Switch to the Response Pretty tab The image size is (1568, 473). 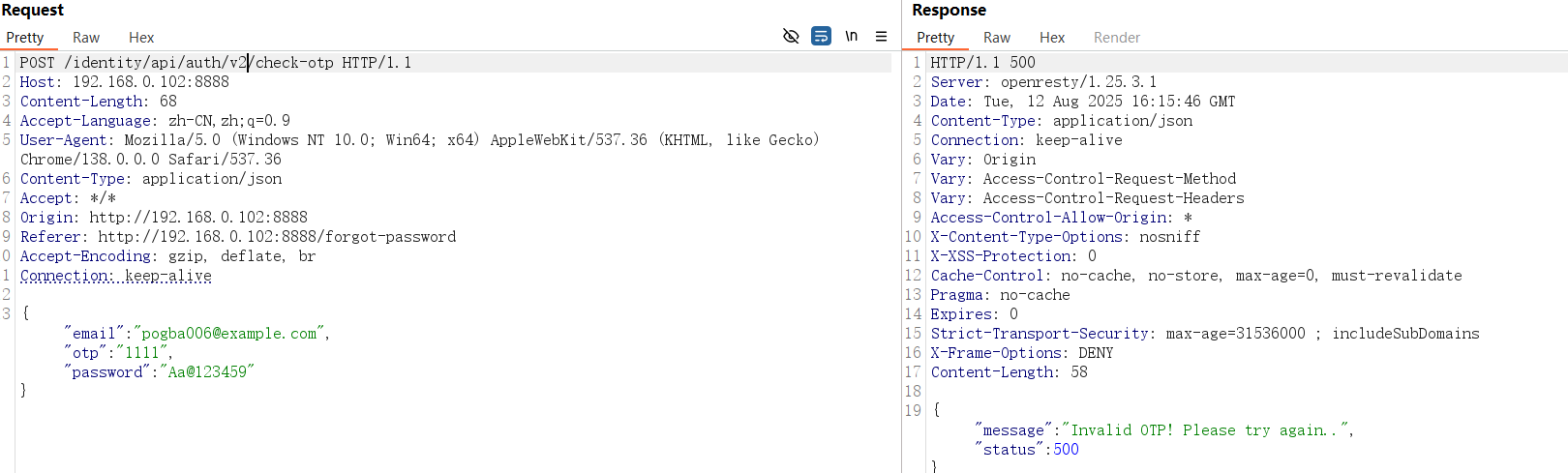coord(936,38)
